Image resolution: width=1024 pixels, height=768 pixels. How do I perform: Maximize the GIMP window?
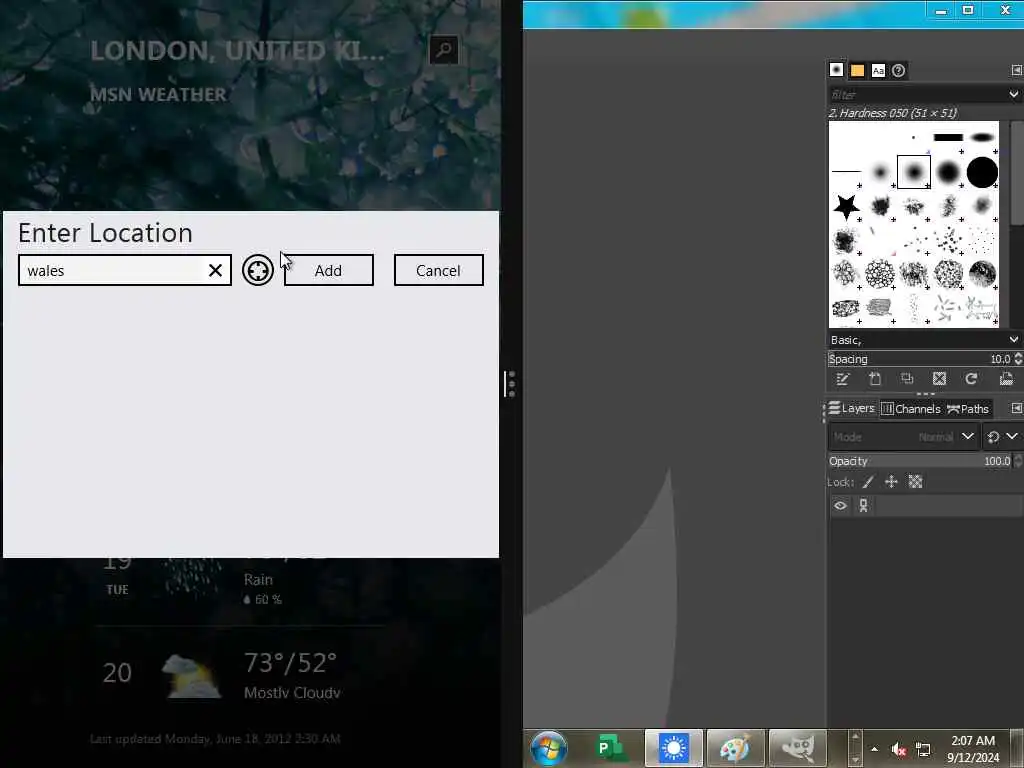pyautogui.click(x=968, y=10)
